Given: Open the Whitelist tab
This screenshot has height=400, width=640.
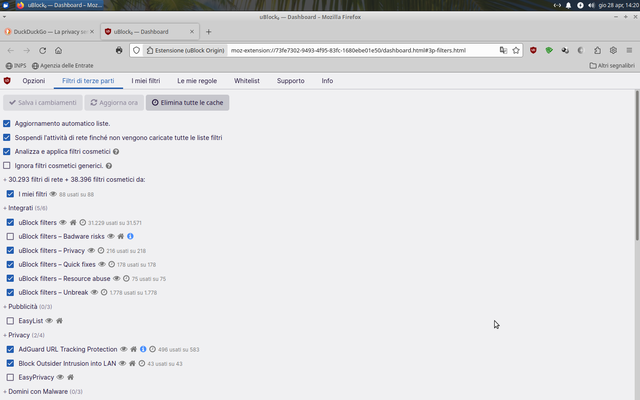Looking at the screenshot, I should click(x=247, y=81).
